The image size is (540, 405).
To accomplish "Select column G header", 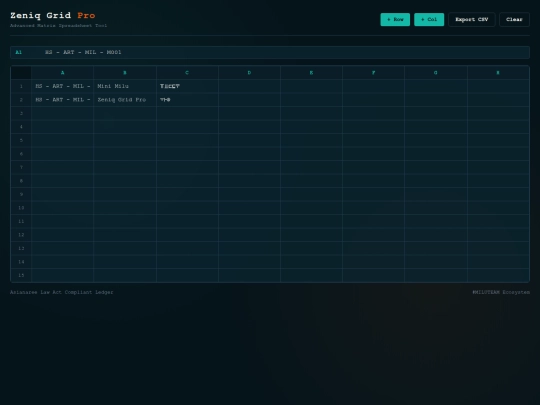I will pyautogui.click(x=436, y=73).
